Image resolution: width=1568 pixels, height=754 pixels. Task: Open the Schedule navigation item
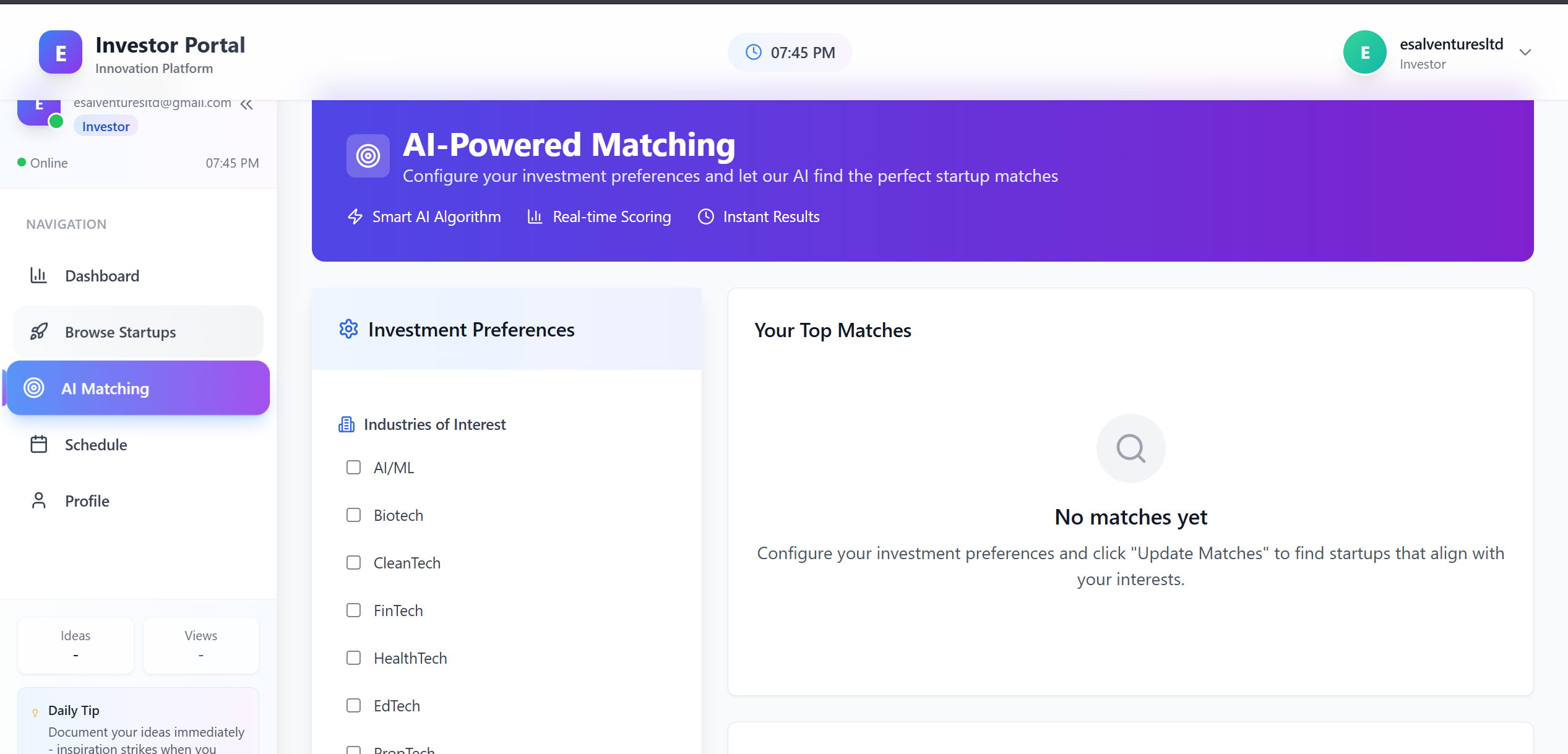96,445
